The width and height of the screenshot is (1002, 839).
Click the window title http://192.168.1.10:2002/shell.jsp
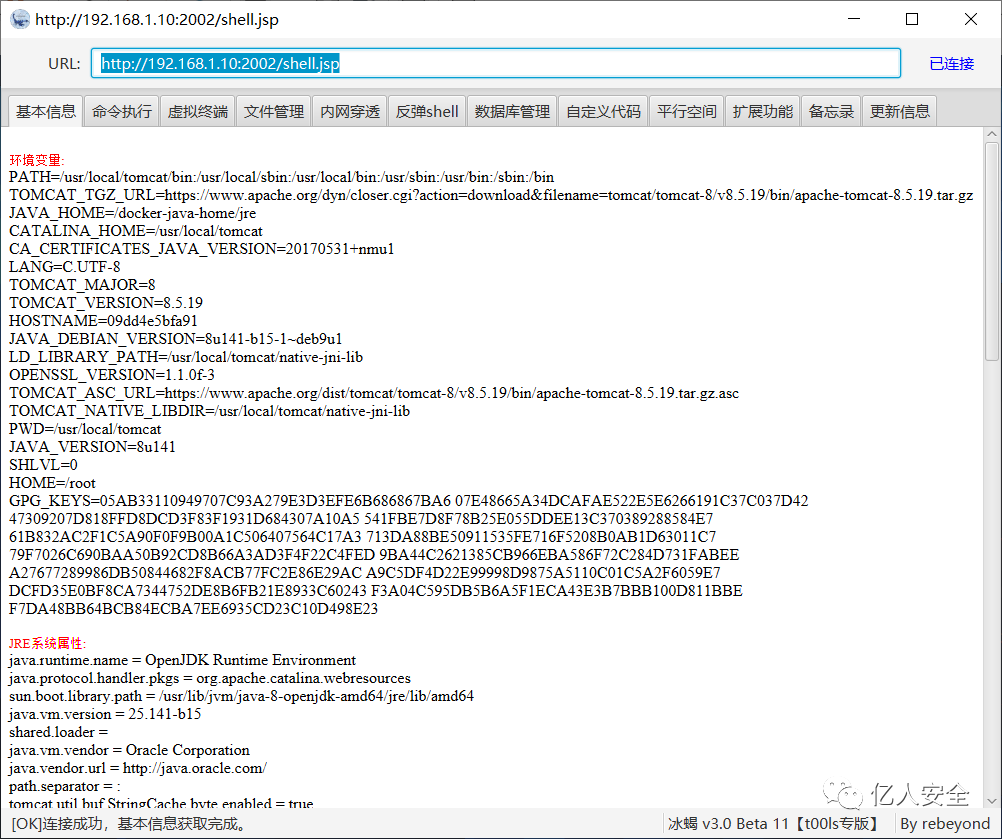(x=157, y=19)
